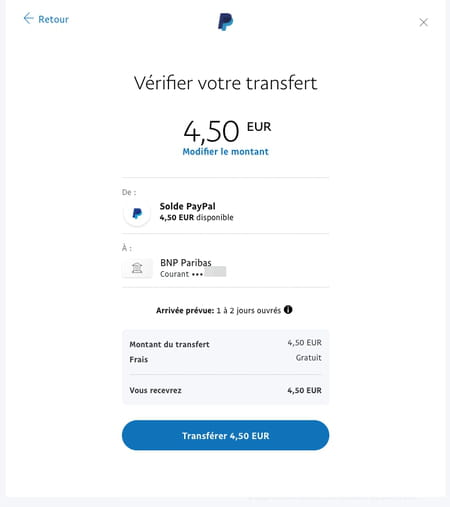Click the Frais Gratuit value
Viewport: 450px width, 507px height.
click(x=309, y=358)
